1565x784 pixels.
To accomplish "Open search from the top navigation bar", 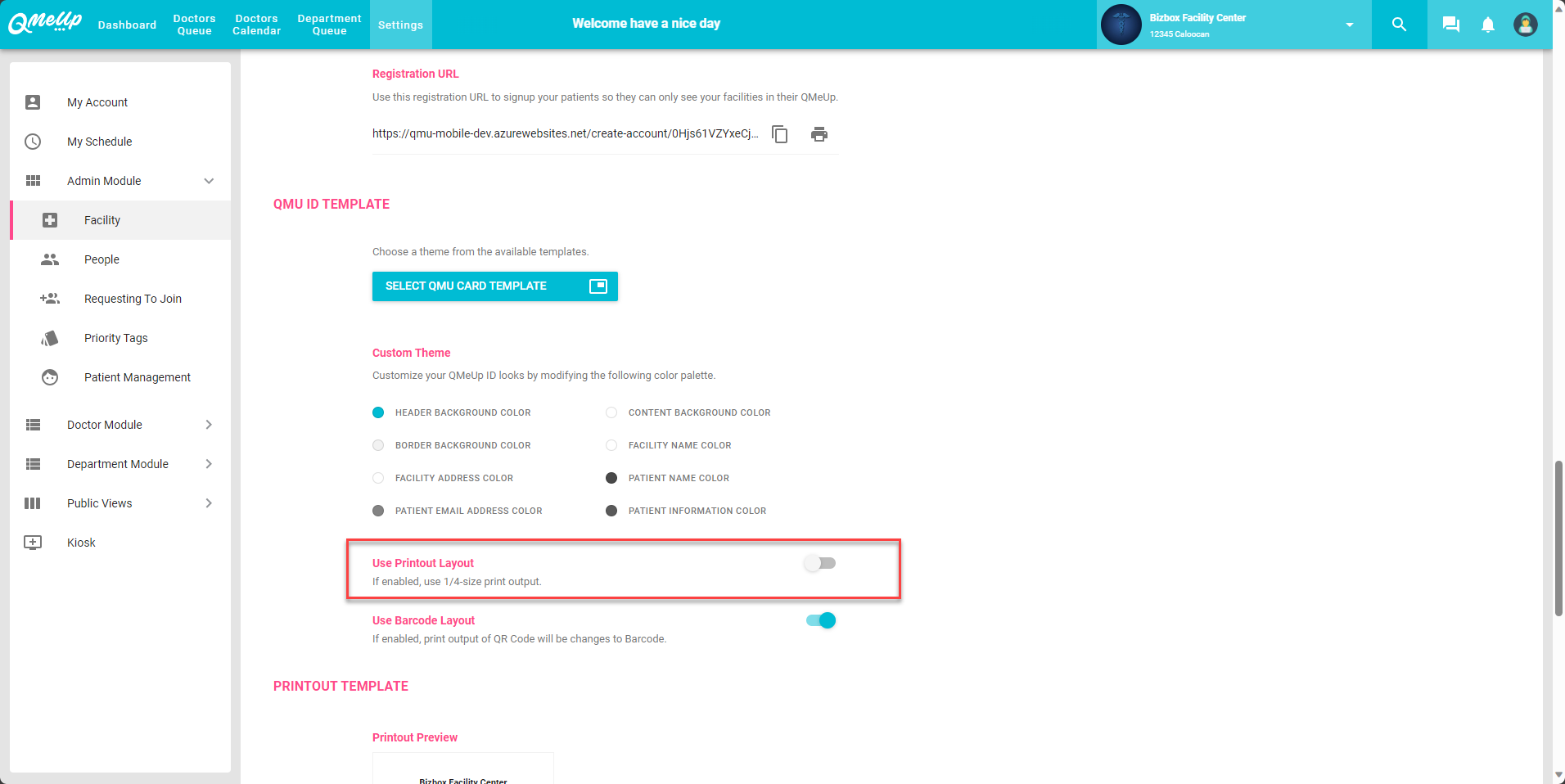I will click(x=1399, y=25).
